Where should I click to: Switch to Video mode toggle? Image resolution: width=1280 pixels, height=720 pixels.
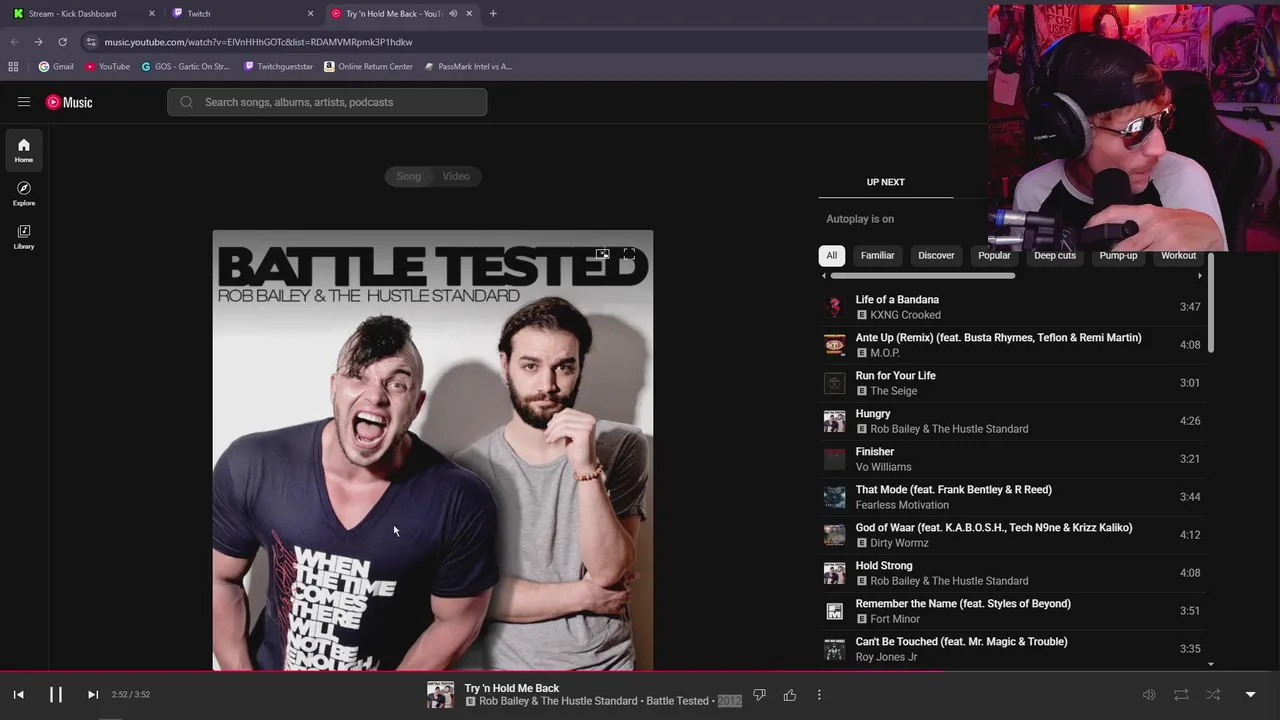tap(456, 176)
